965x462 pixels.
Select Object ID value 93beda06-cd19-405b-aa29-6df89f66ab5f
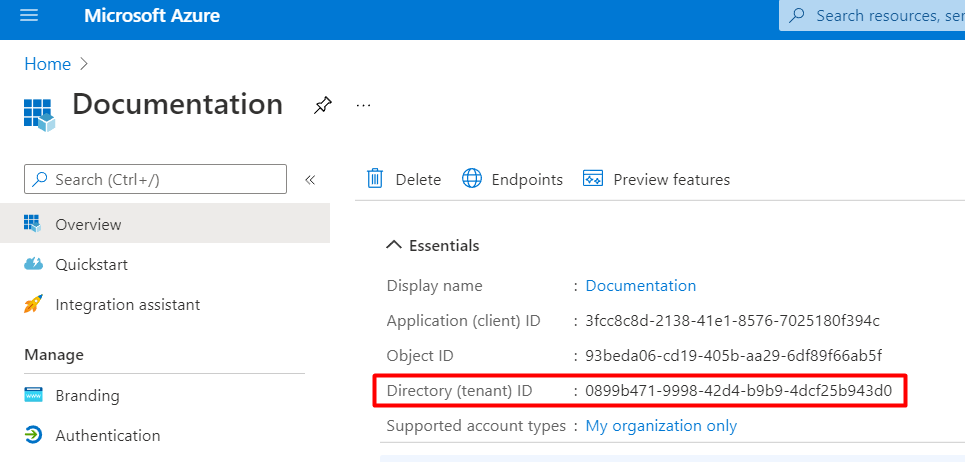[734, 356]
